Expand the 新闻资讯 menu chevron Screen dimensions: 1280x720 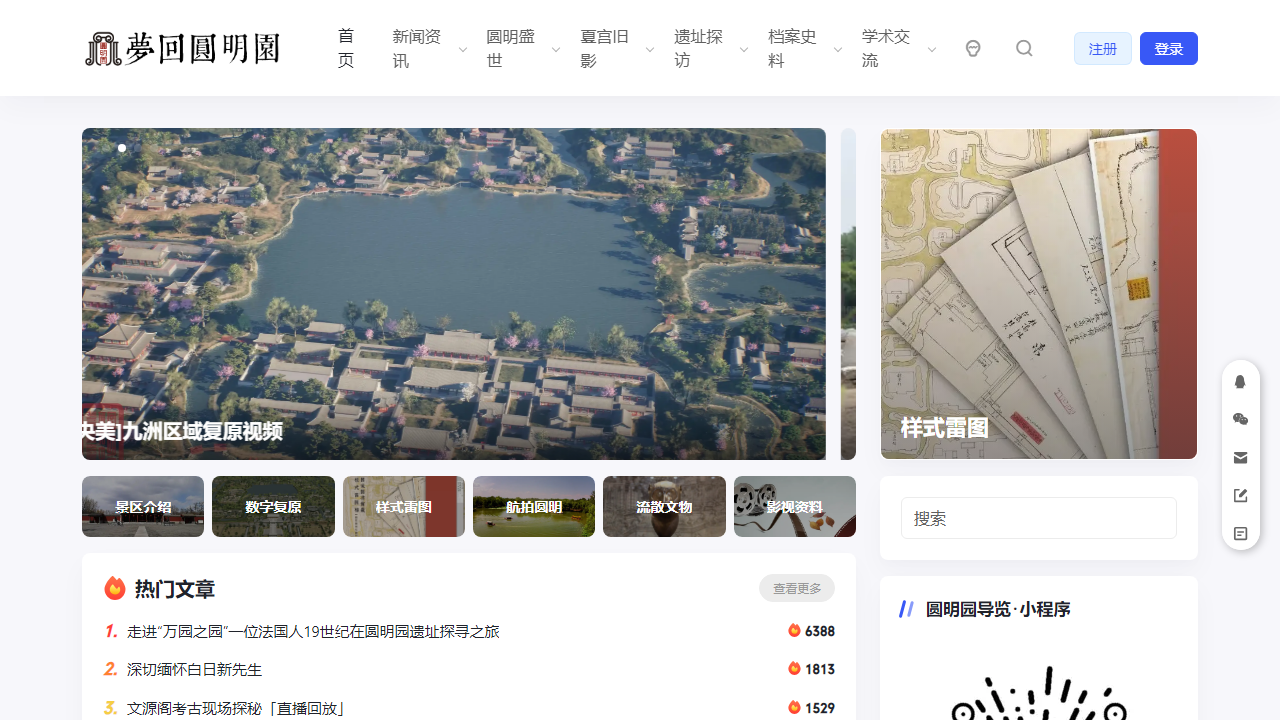(462, 49)
